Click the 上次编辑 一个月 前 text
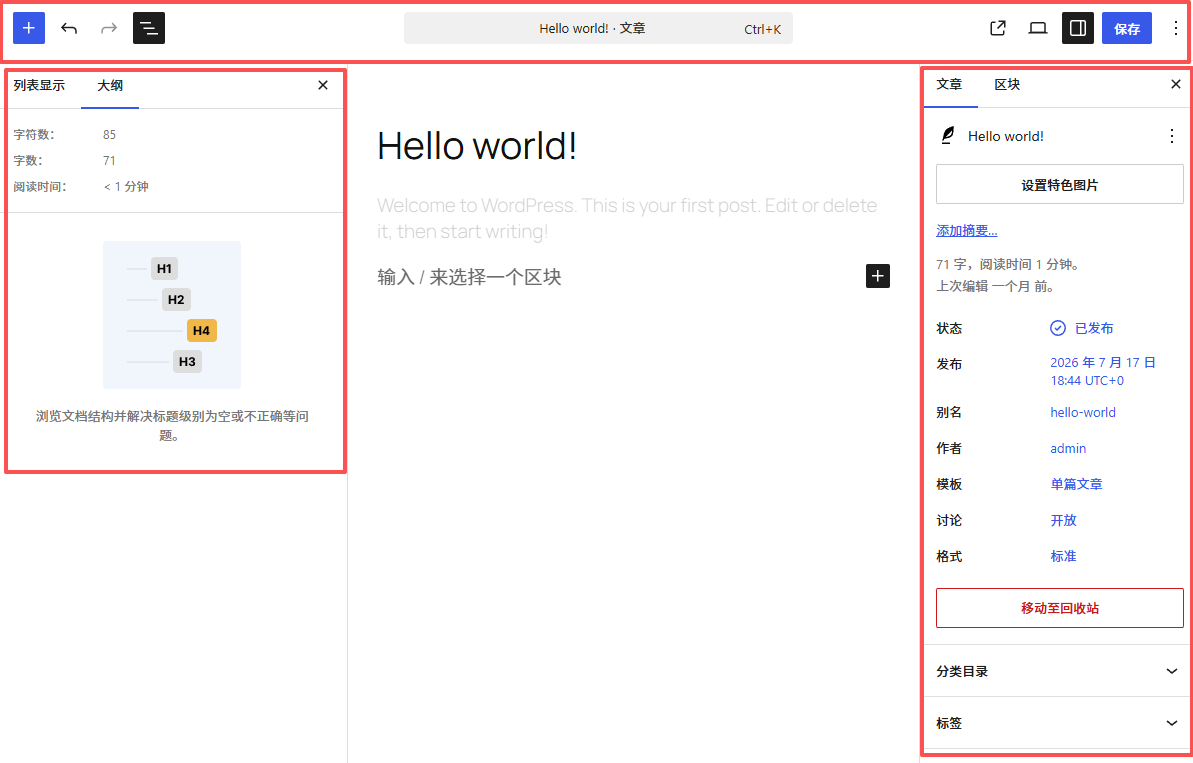The image size is (1193, 763). (x=995, y=286)
